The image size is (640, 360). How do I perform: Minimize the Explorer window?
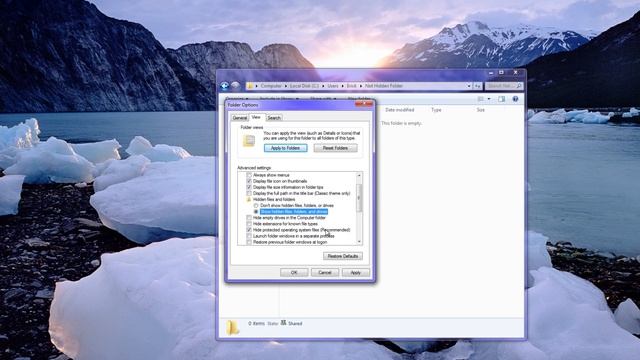(491, 73)
